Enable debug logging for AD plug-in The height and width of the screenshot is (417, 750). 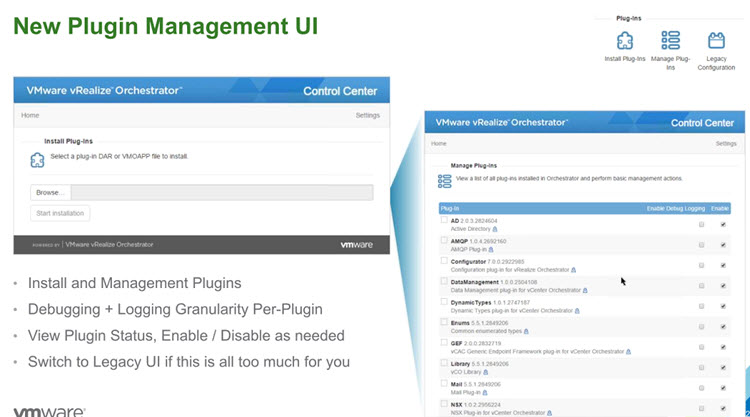pos(702,224)
